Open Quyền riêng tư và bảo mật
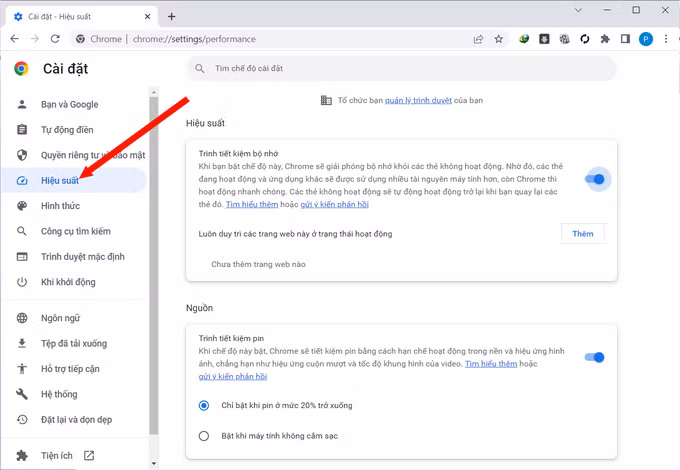This screenshot has height=470, width=680. 92,155
